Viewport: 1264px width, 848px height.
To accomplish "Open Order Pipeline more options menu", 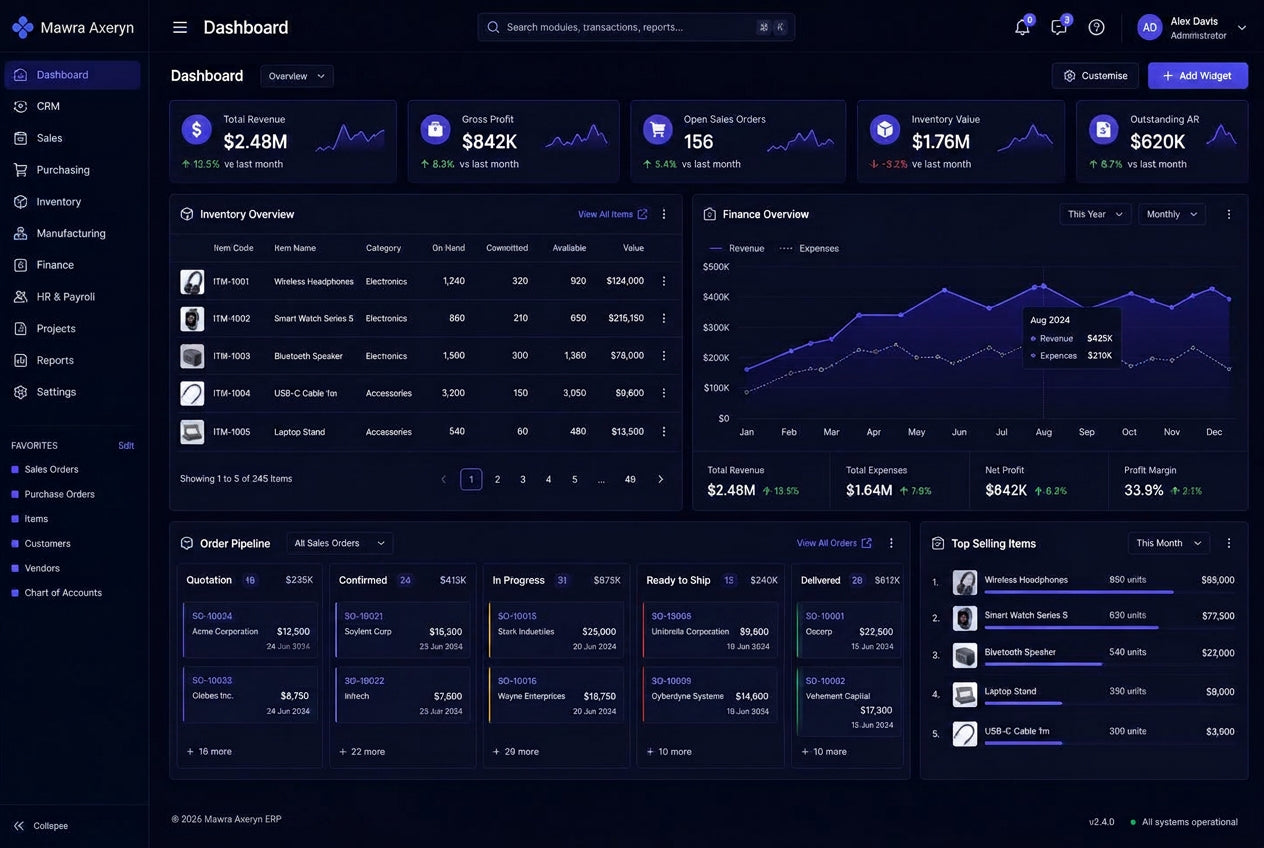I will pos(891,543).
